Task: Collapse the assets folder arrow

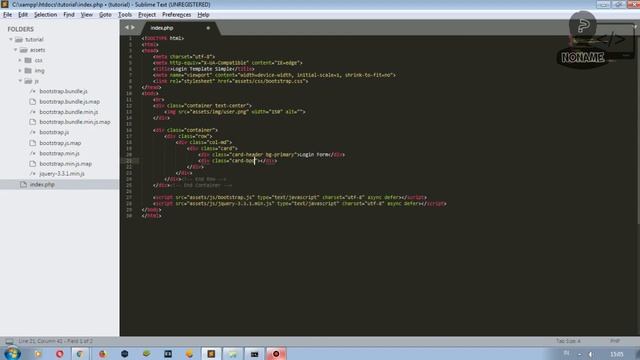Action: [x=16, y=50]
